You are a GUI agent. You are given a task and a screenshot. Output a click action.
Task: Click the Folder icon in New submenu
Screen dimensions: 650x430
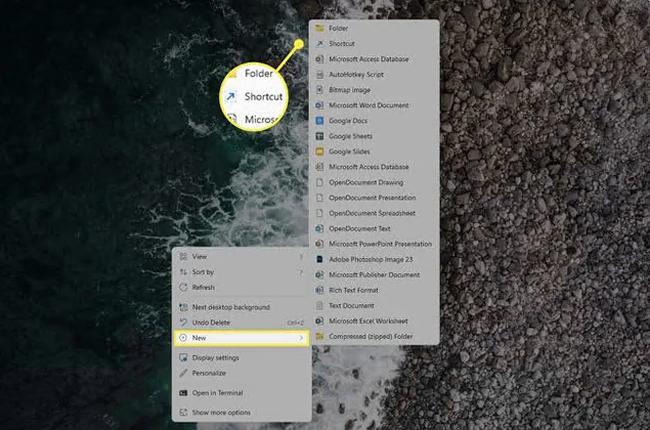pos(319,29)
